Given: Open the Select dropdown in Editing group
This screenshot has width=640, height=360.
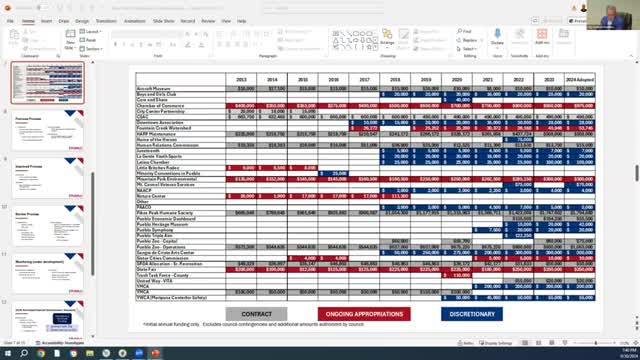Looking at the screenshot, I should 467,49.
